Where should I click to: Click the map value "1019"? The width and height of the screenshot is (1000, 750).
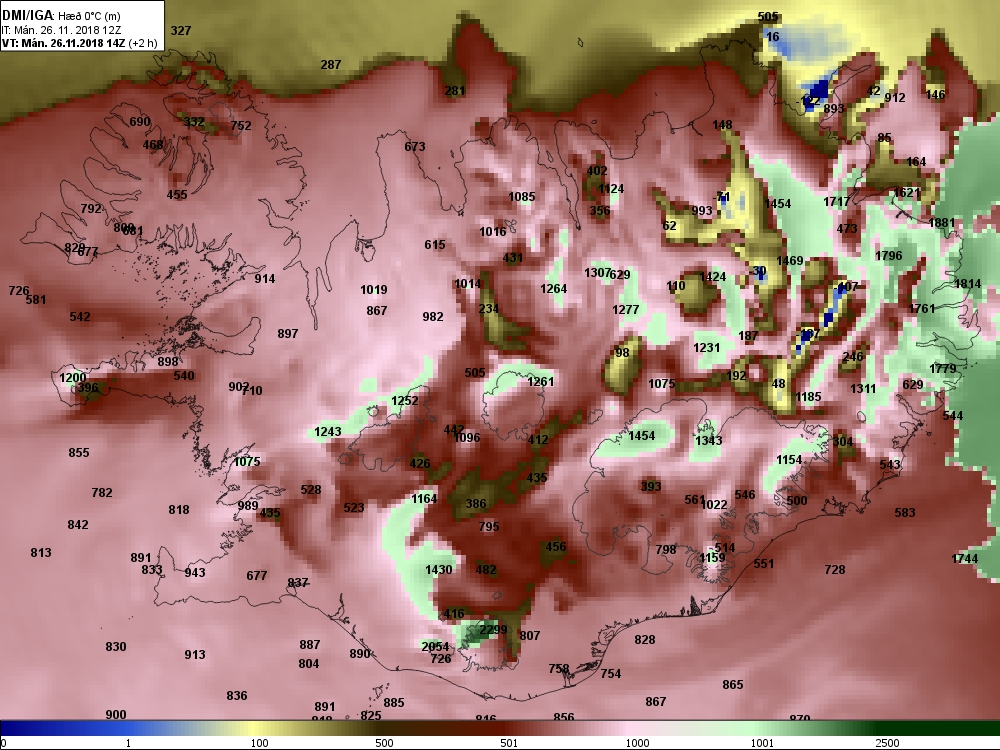click(374, 290)
